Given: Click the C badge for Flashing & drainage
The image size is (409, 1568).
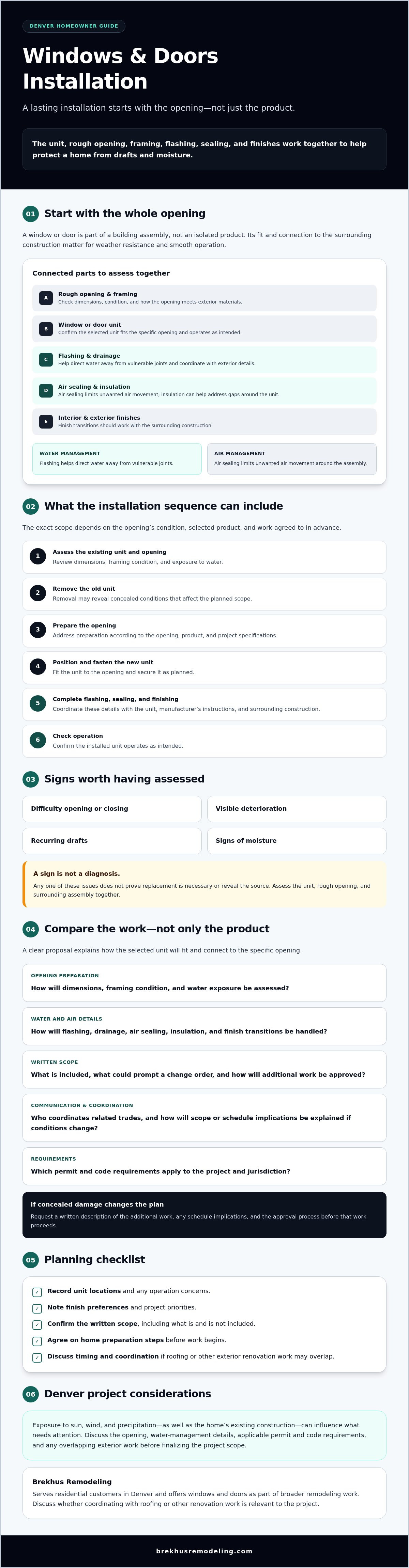Looking at the screenshot, I should tap(46, 360).
